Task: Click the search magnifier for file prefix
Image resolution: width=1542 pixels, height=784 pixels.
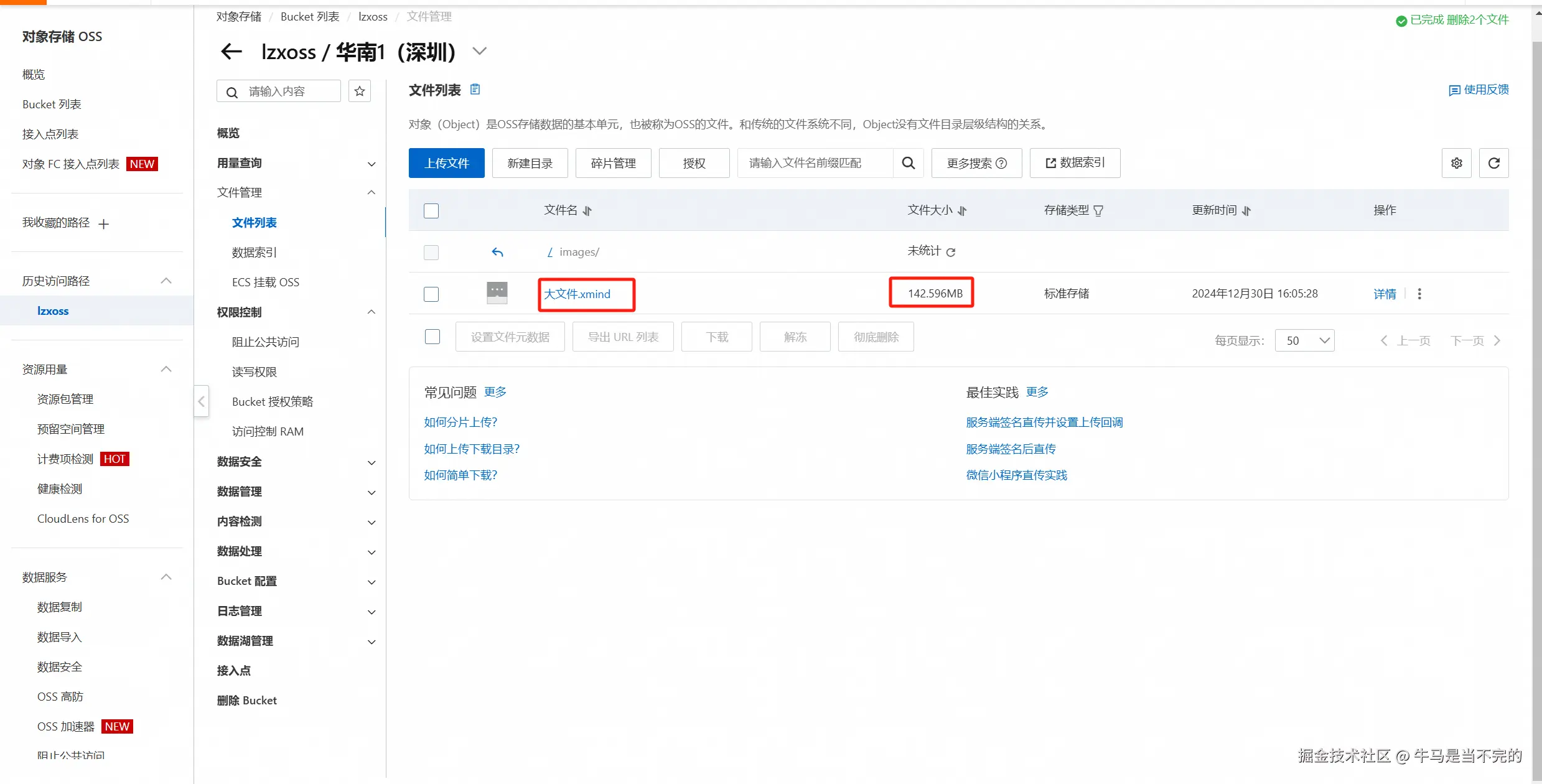Action: tap(909, 163)
